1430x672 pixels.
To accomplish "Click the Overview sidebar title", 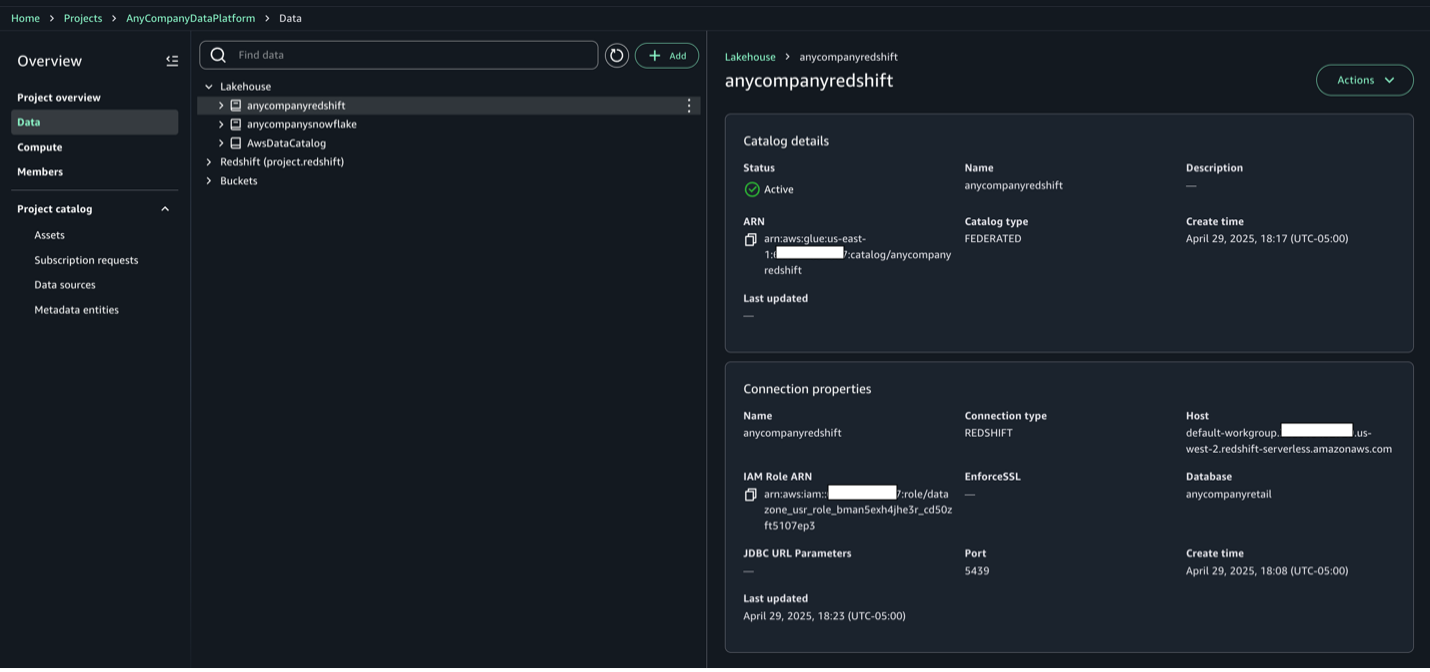I will click(50, 61).
